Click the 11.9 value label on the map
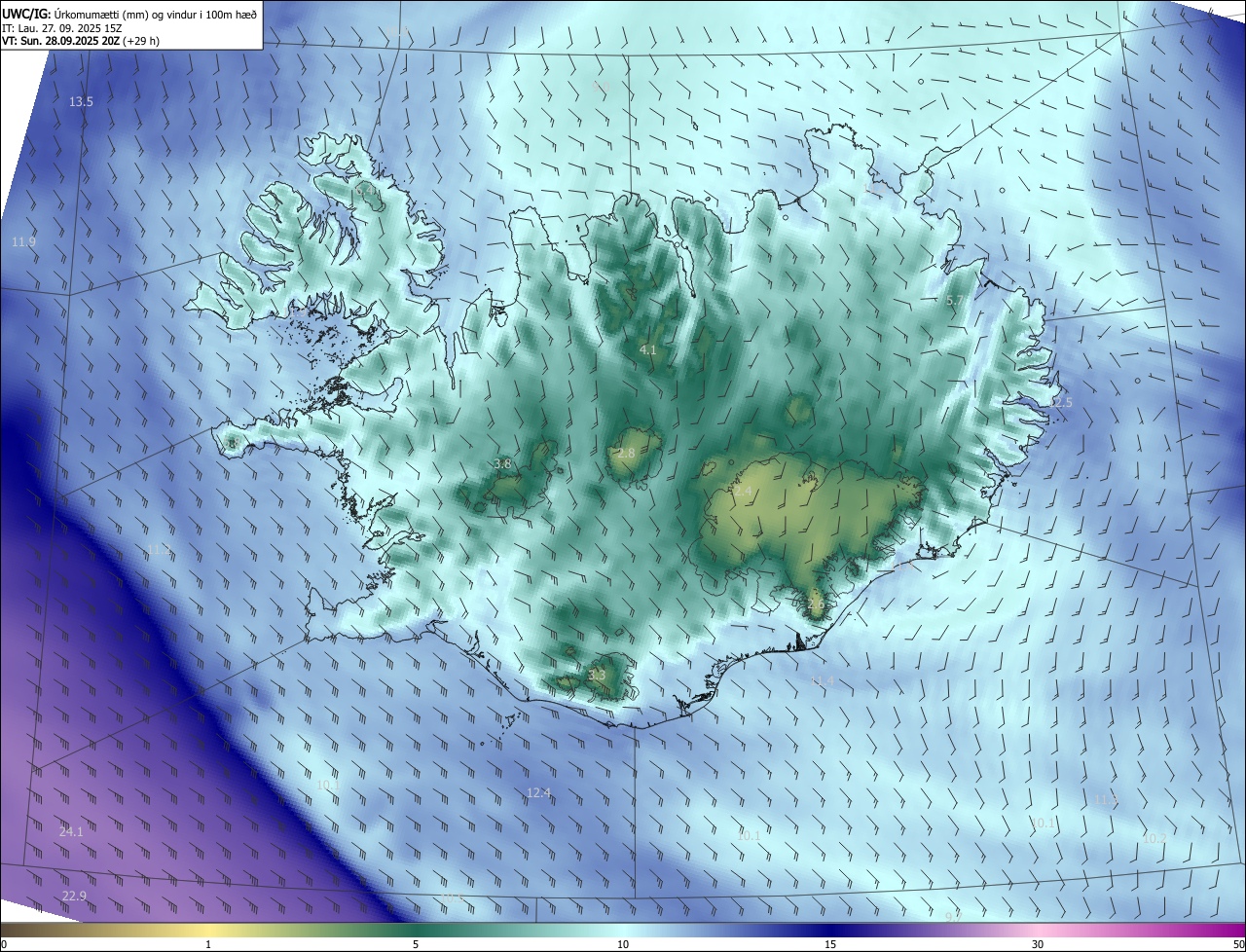Image resolution: width=1246 pixels, height=952 pixels. point(23,241)
